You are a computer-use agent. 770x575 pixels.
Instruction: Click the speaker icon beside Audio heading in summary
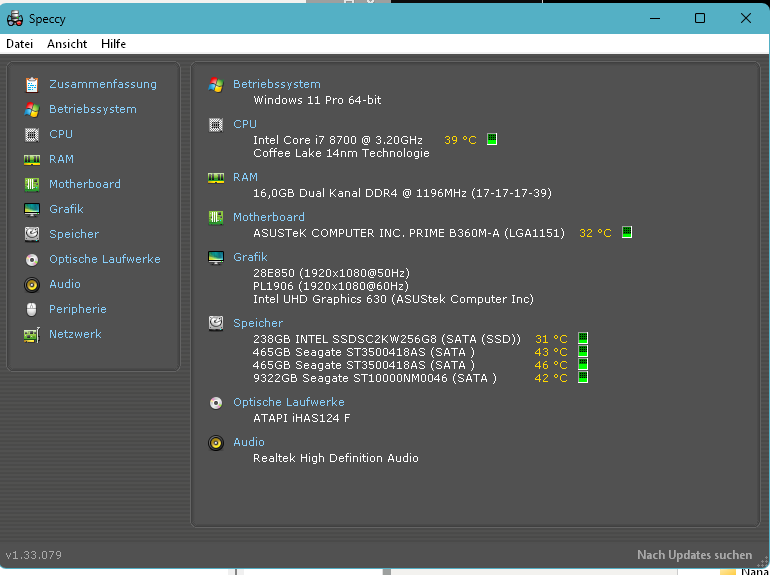216,442
